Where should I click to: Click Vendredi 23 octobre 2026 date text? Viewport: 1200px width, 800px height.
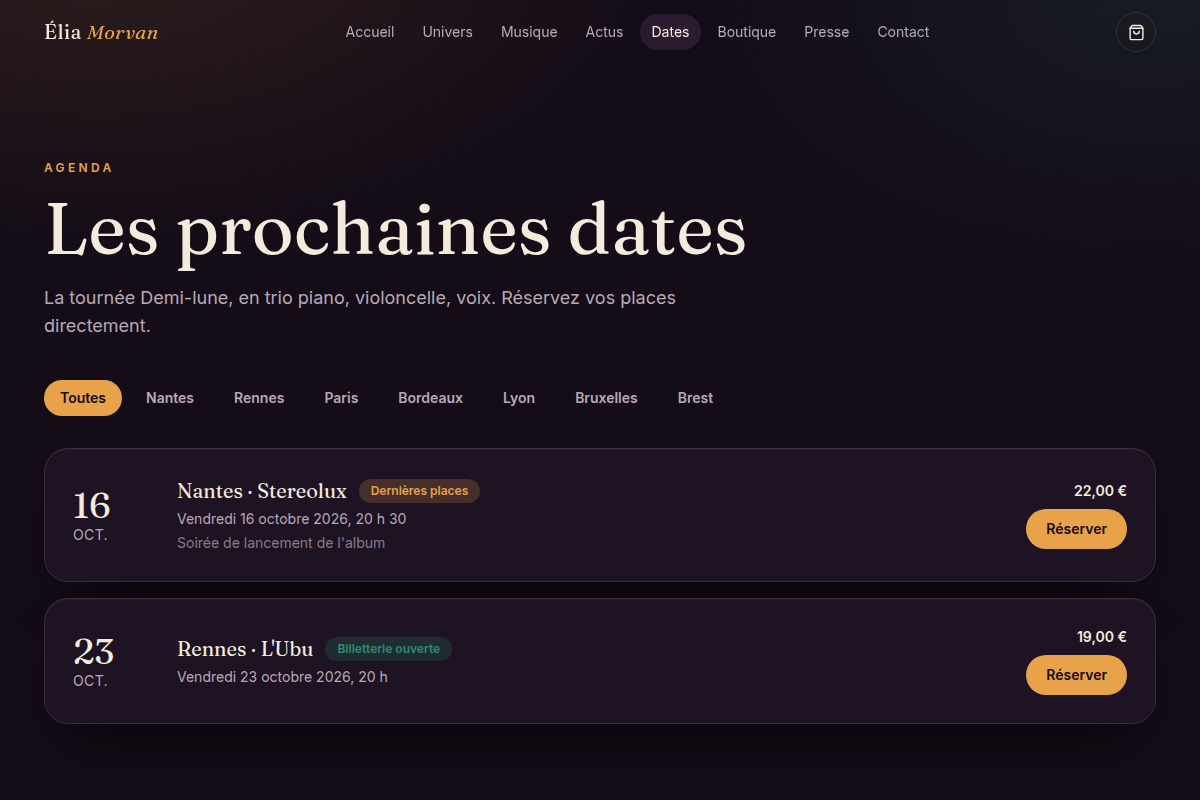282,677
